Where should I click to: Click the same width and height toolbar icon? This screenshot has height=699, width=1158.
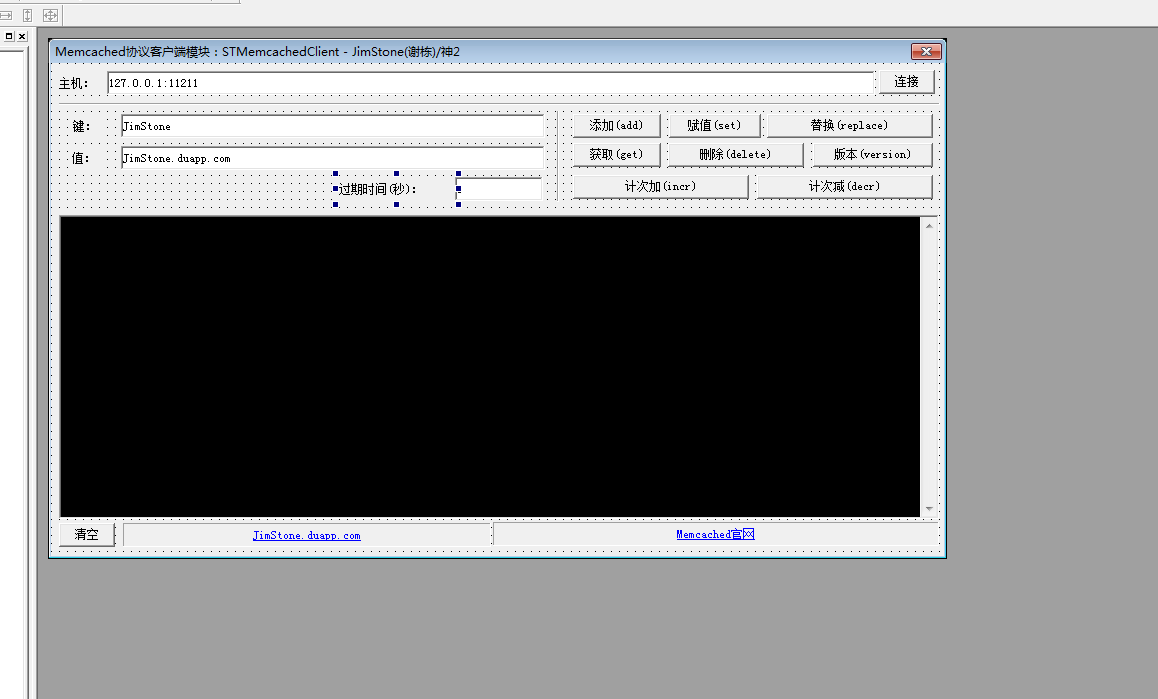pos(50,15)
